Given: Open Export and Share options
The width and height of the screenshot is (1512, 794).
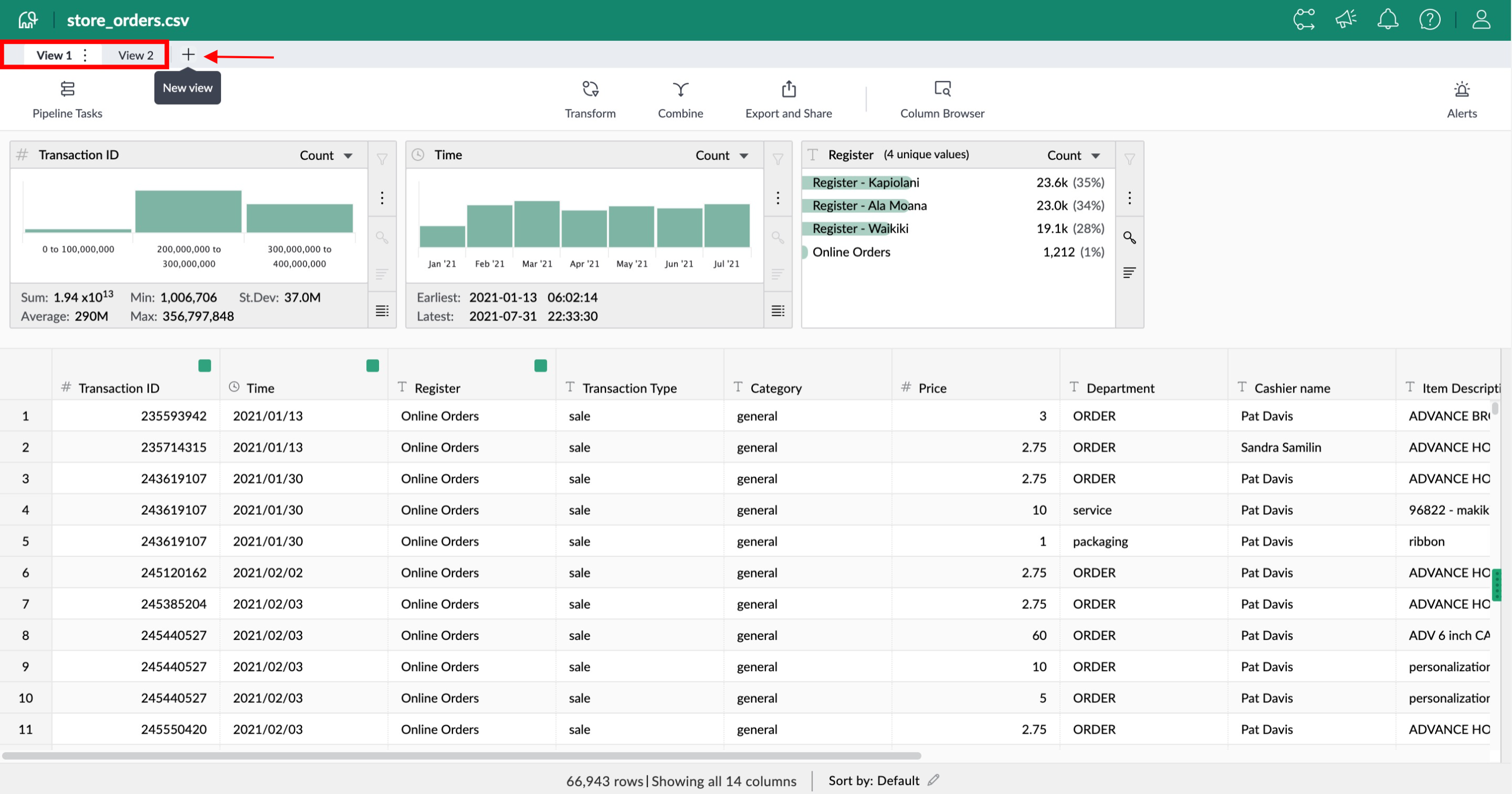Looking at the screenshot, I should pyautogui.click(x=788, y=99).
